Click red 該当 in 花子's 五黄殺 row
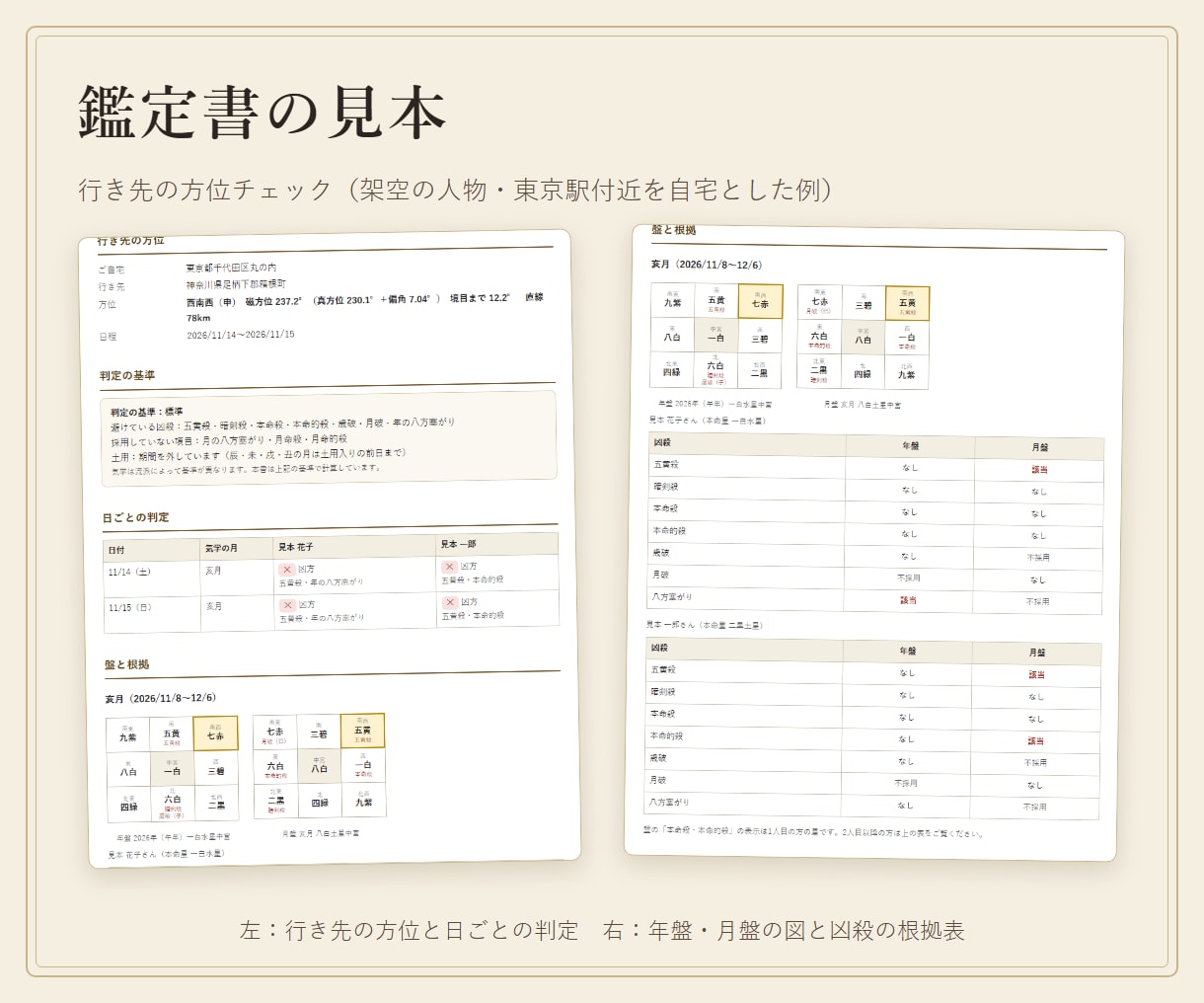1204x1003 pixels. (x=1039, y=470)
